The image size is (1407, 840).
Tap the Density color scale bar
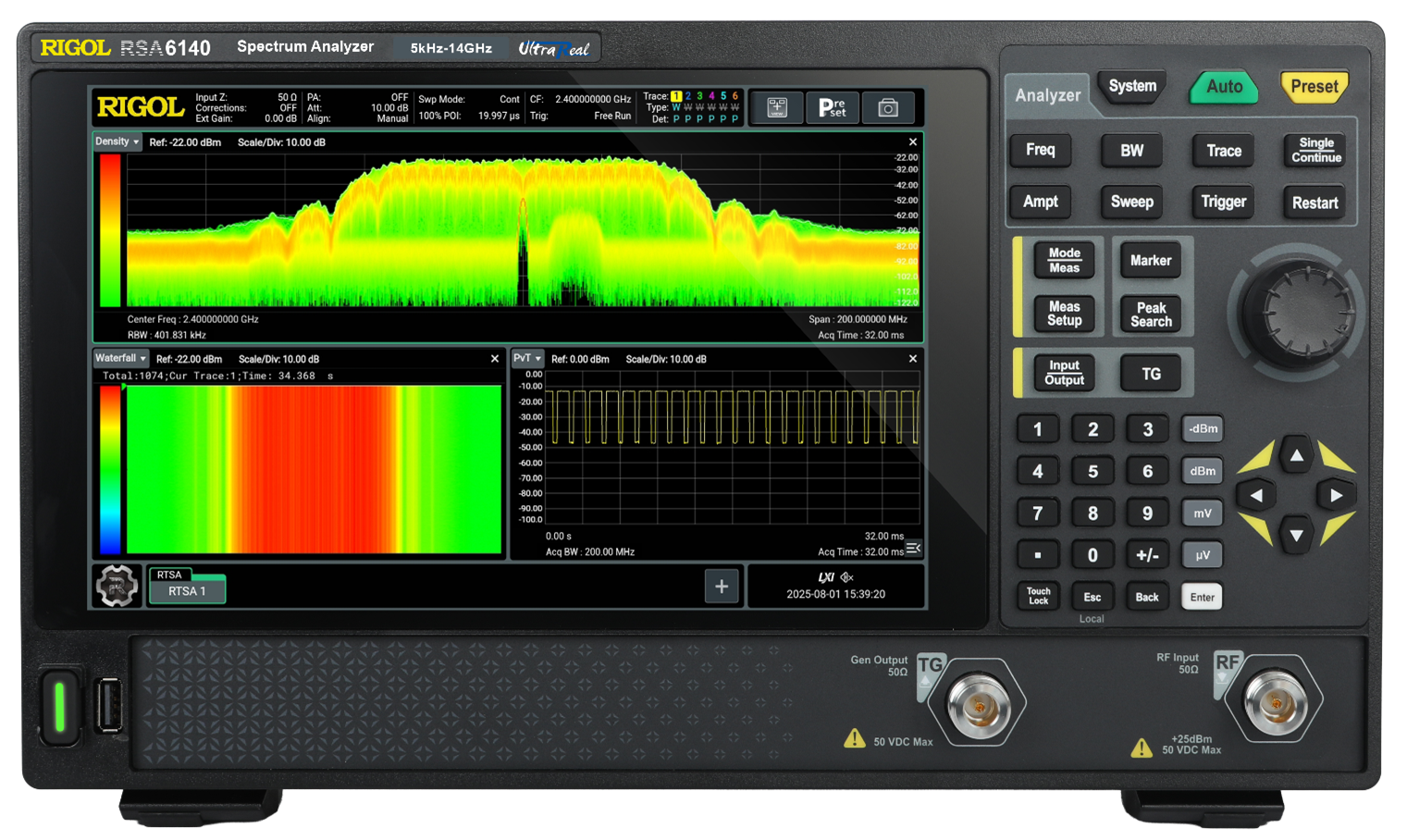[110, 230]
